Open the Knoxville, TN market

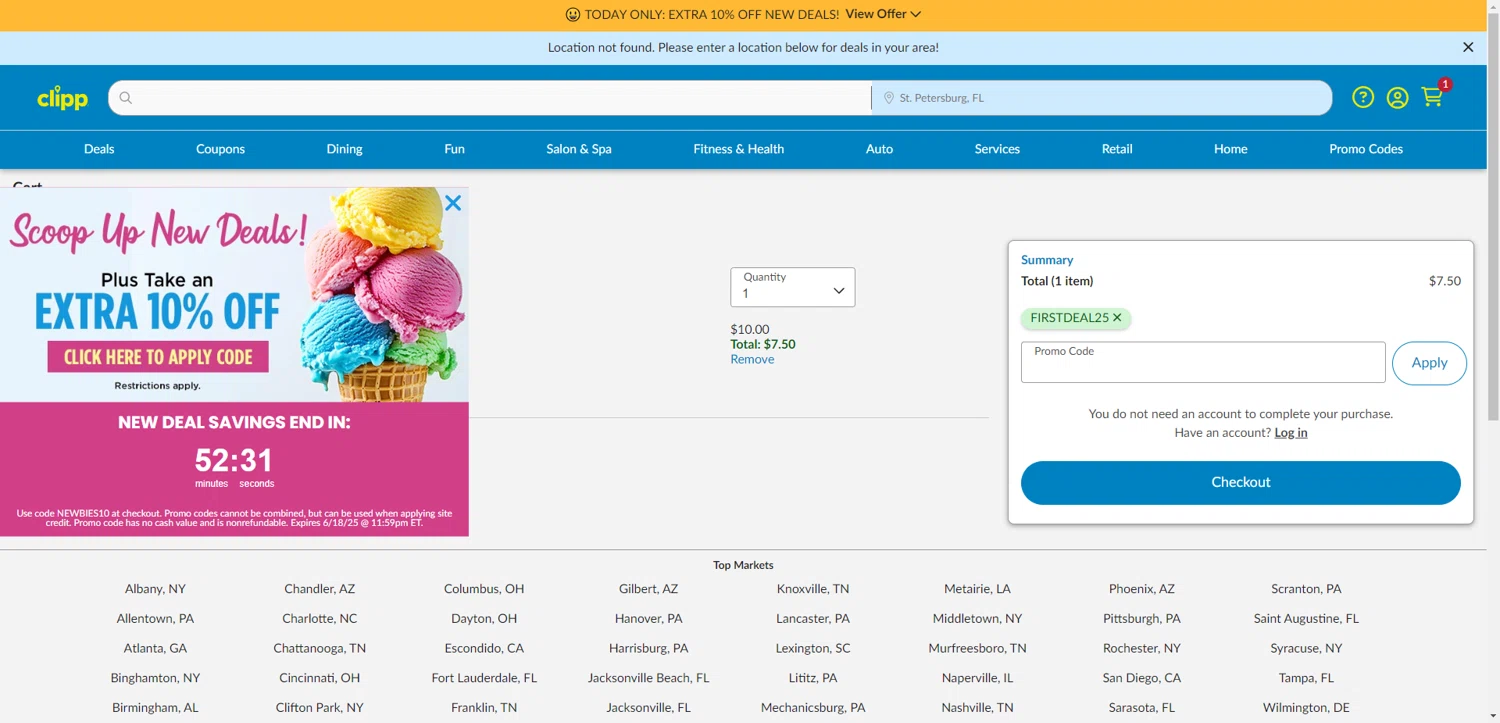(x=813, y=589)
